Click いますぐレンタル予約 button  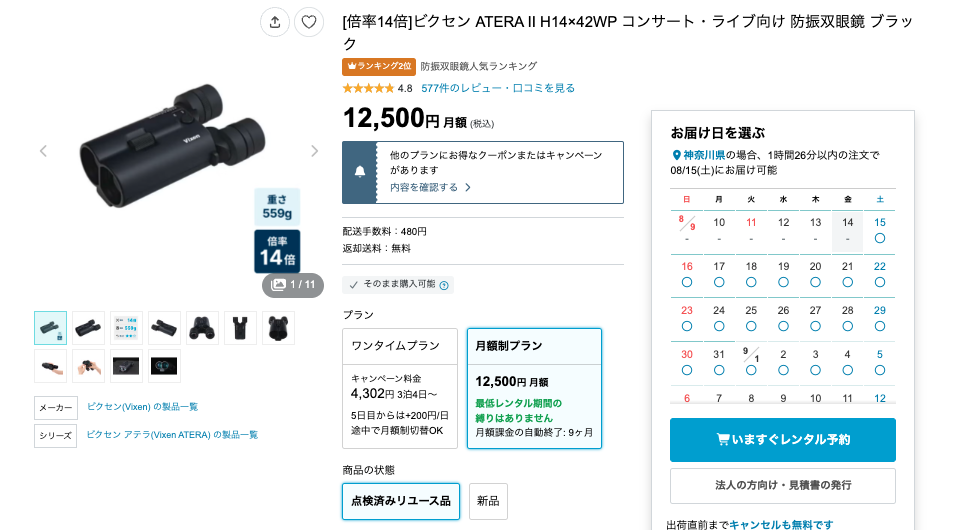pos(782,440)
